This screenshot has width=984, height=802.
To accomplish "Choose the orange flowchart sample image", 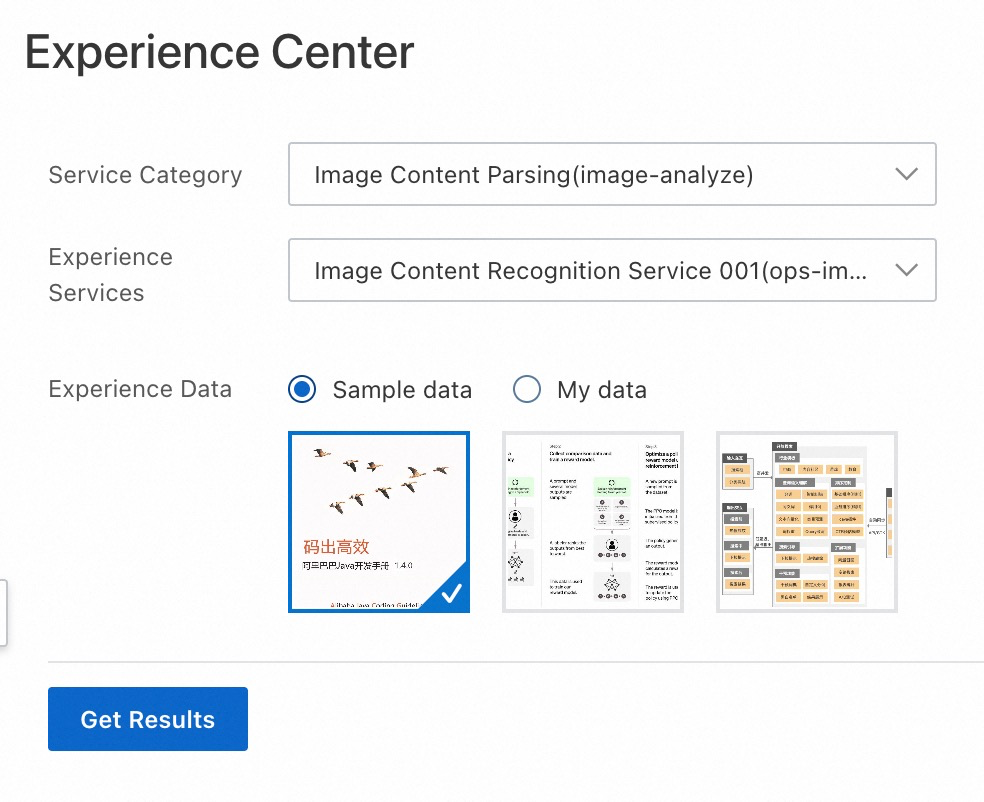I will click(806, 521).
